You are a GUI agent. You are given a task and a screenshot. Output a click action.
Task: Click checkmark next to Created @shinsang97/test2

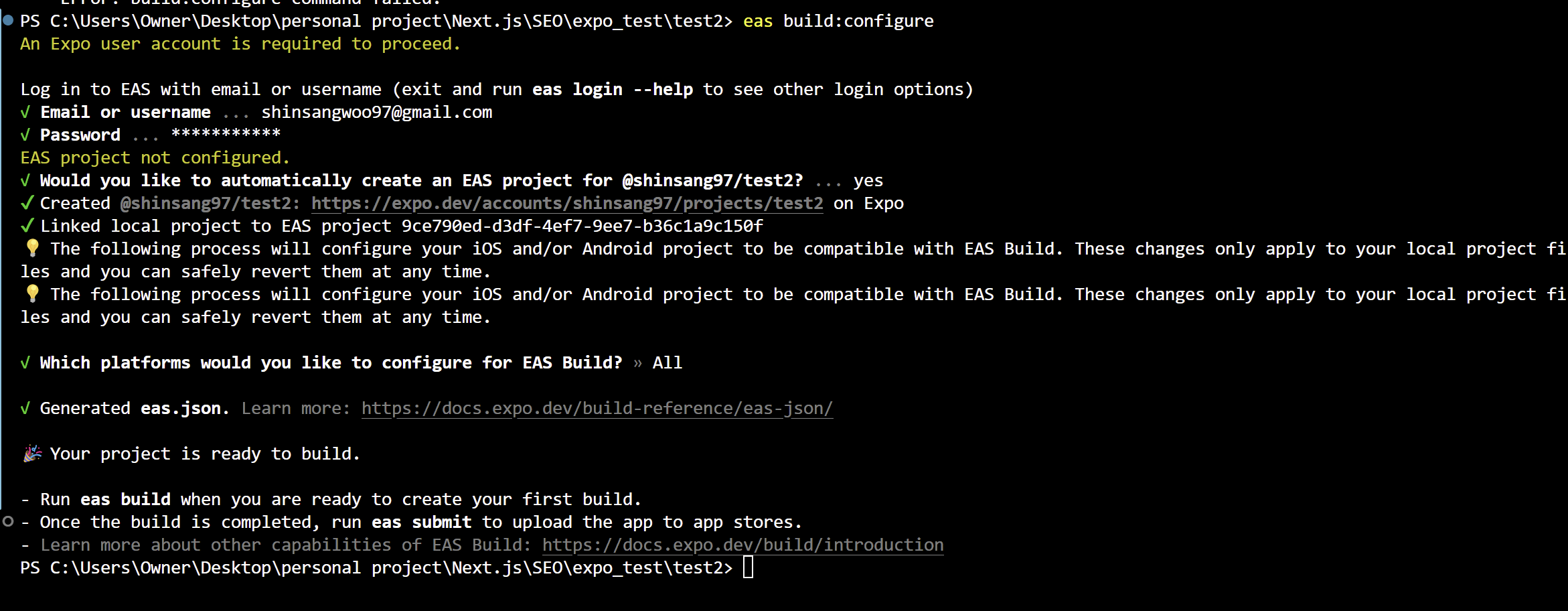27,202
